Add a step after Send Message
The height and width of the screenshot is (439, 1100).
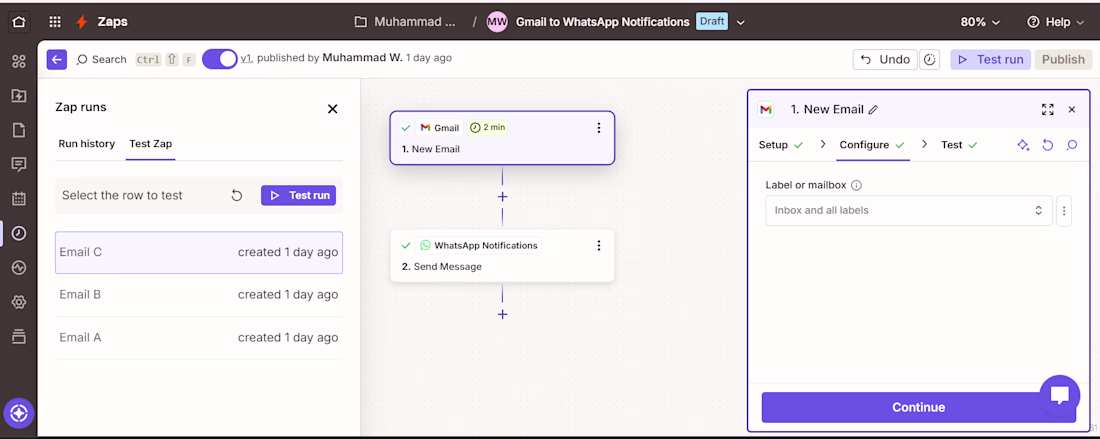coord(502,314)
